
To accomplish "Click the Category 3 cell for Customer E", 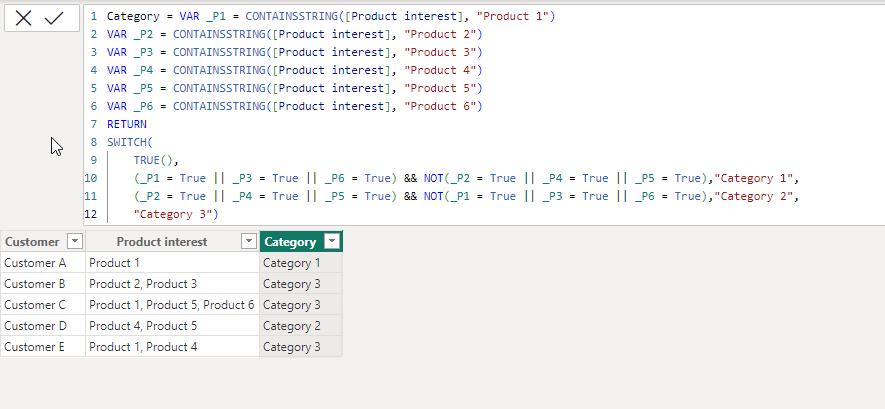I will tap(301, 346).
